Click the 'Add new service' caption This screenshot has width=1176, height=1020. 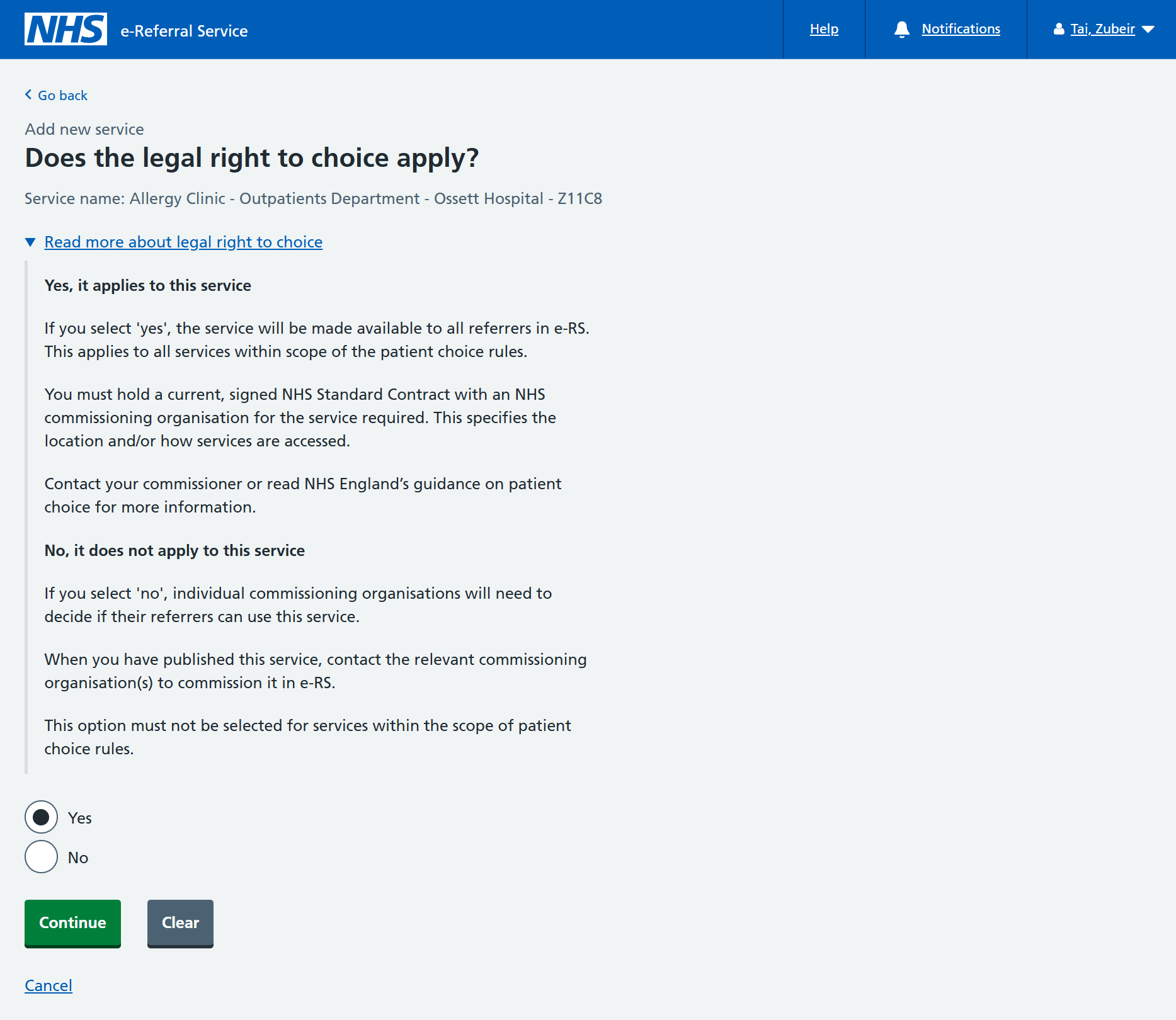[84, 129]
